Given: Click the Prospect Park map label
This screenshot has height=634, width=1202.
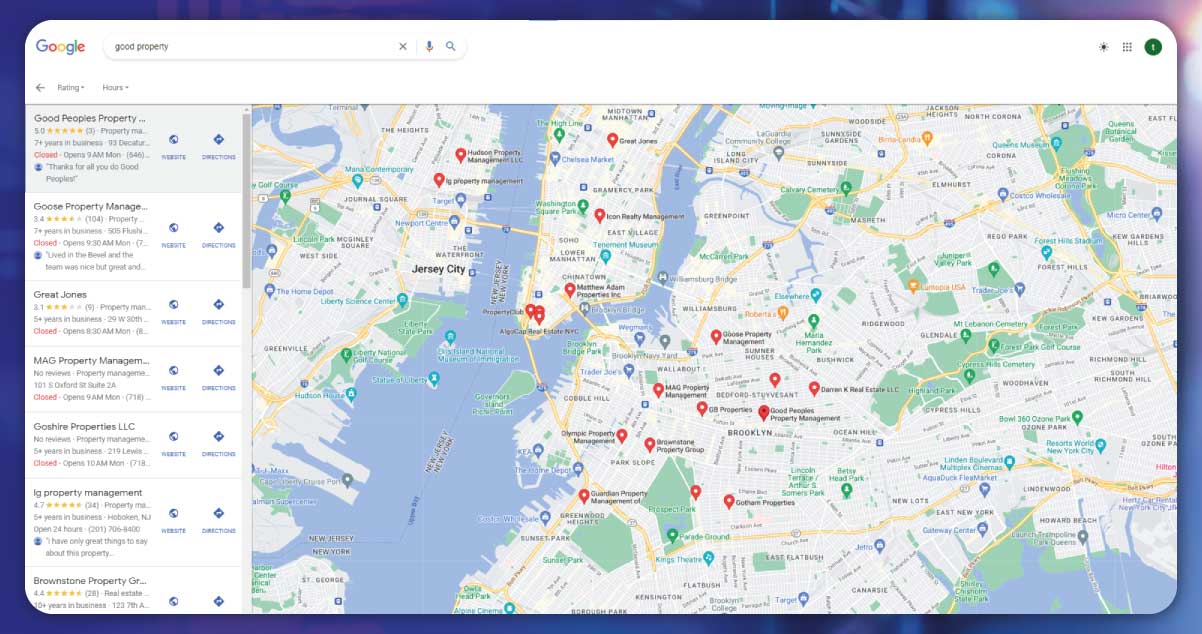Looking at the screenshot, I should pos(672,509).
